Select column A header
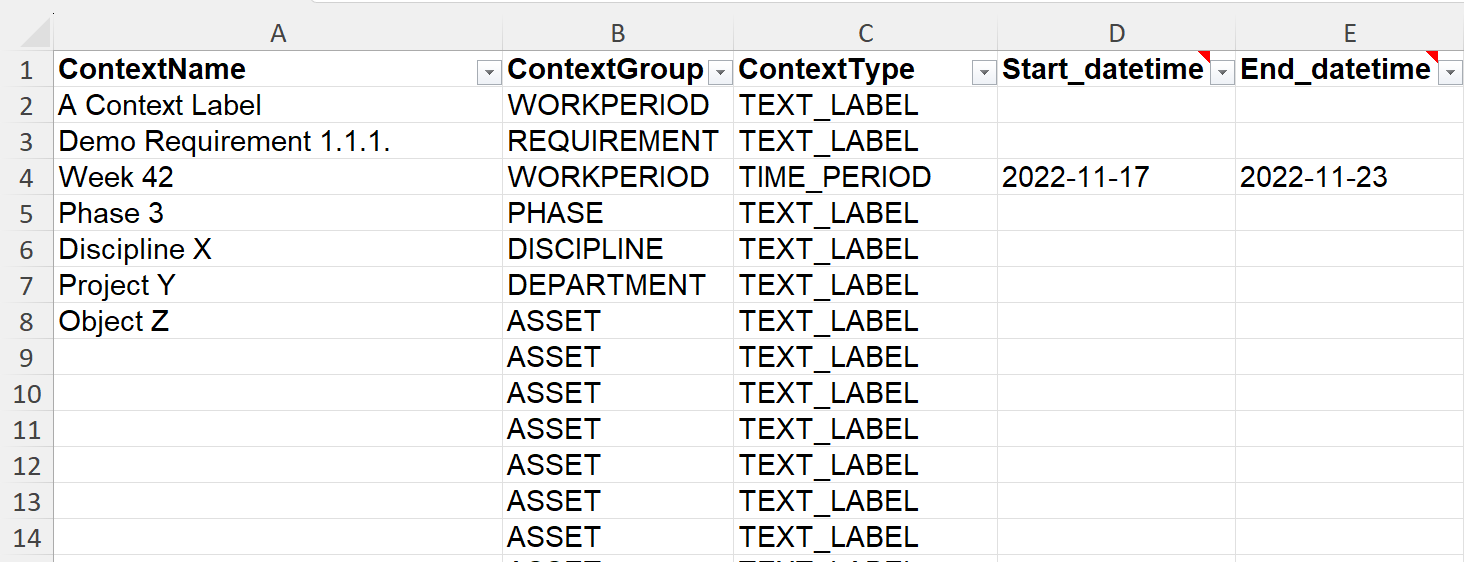The image size is (1464, 562). pyautogui.click(x=278, y=34)
